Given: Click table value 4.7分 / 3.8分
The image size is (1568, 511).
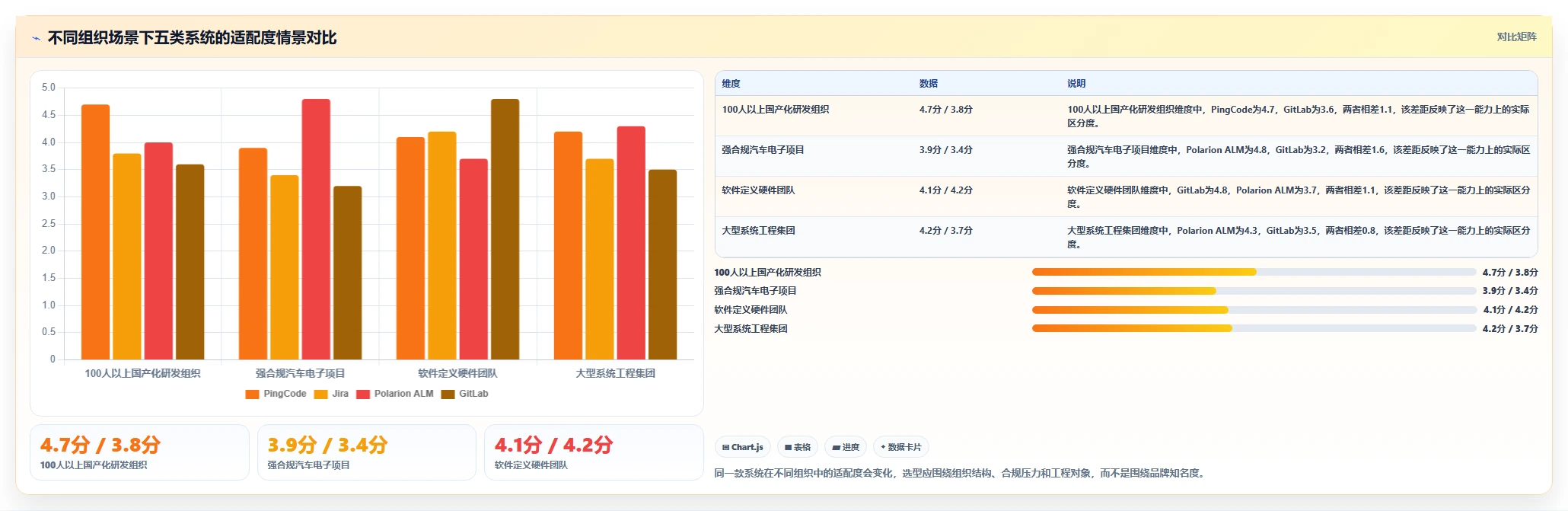Looking at the screenshot, I should tap(945, 110).
